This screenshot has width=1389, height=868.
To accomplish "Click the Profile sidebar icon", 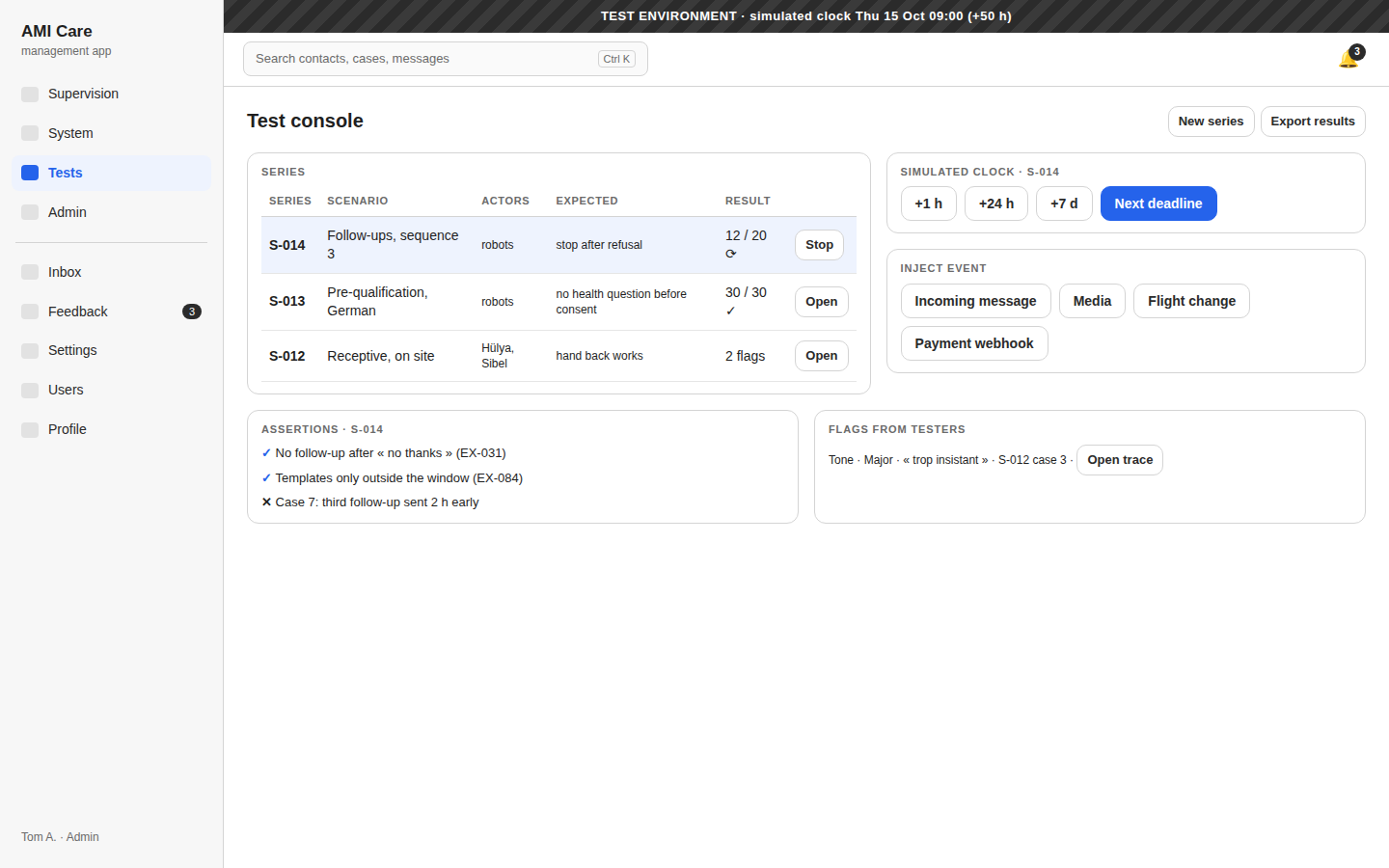I will coord(30,429).
